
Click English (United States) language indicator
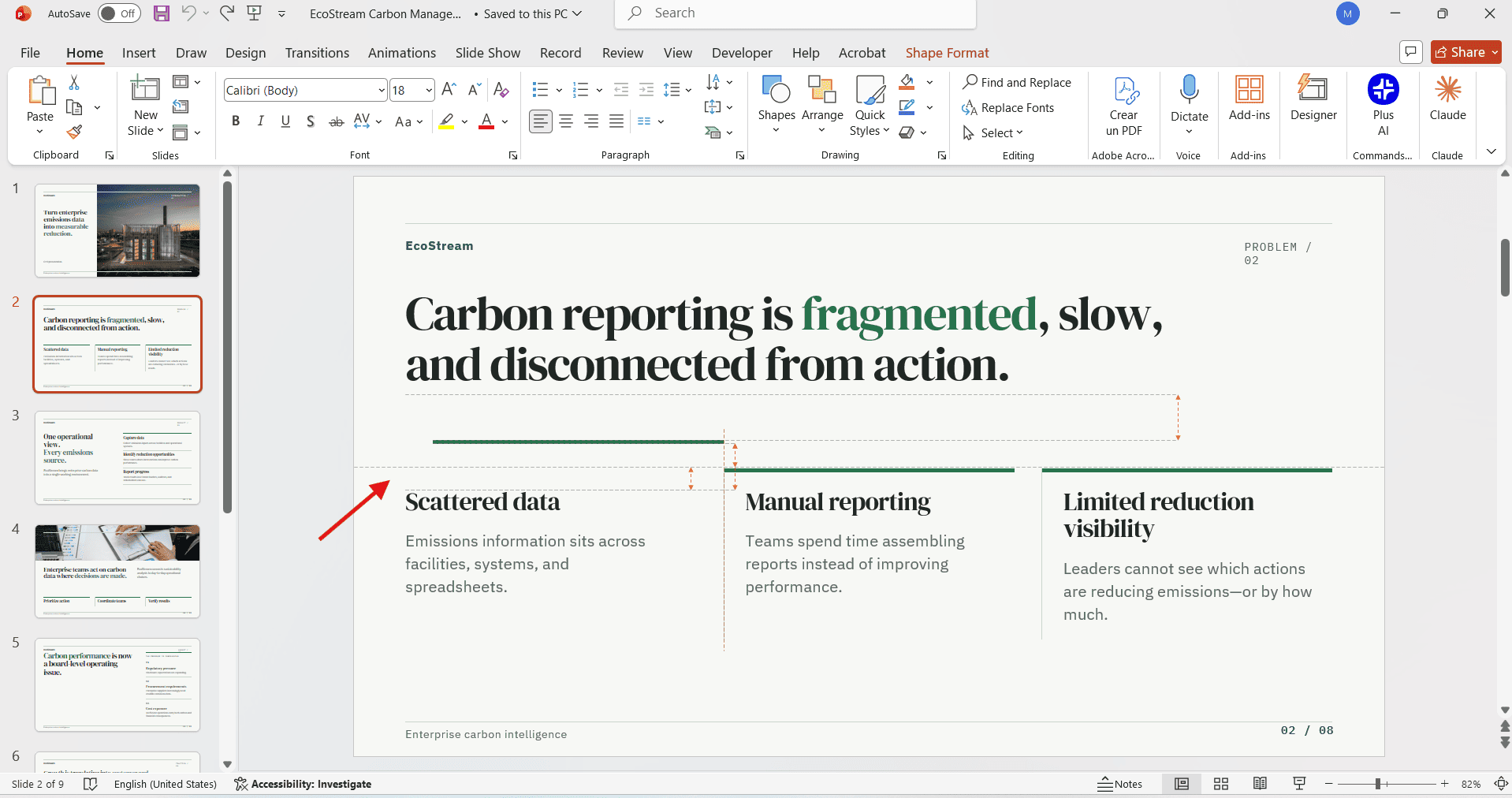tap(166, 784)
